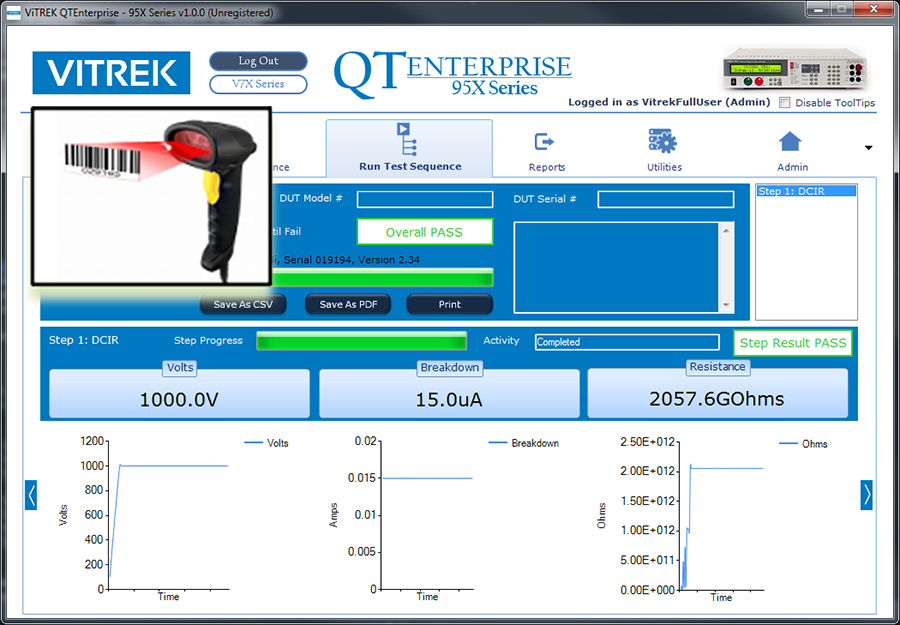The height and width of the screenshot is (625, 900).
Task: Select Step 1: DCIR in list
Action: pyautogui.click(x=806, y=191)
